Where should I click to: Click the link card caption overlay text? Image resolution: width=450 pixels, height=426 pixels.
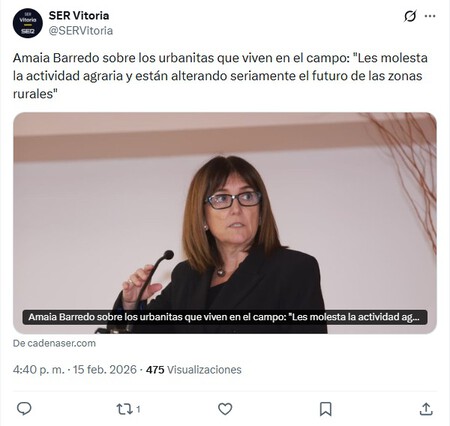224,317
